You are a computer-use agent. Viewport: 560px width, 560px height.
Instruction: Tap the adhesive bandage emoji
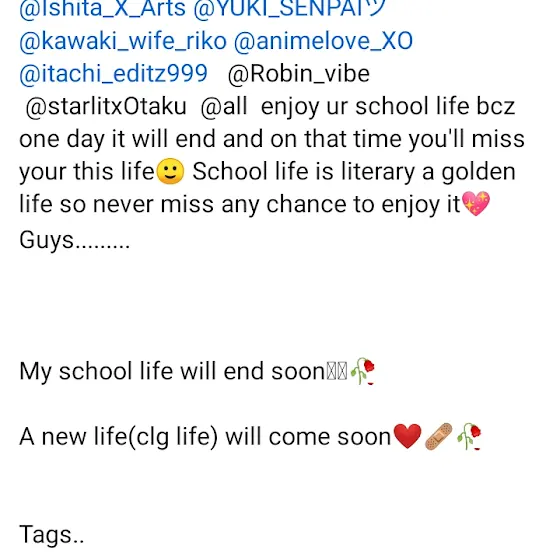pyautogui.click(x=439, y=436)
